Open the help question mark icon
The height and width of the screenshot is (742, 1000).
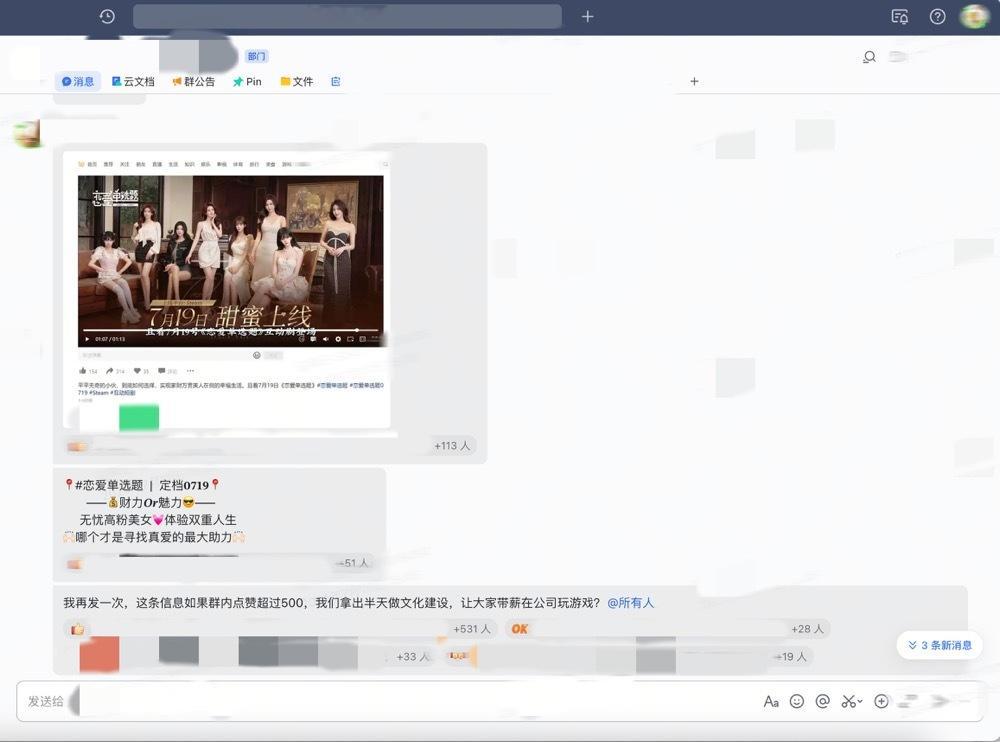(938, 17)
